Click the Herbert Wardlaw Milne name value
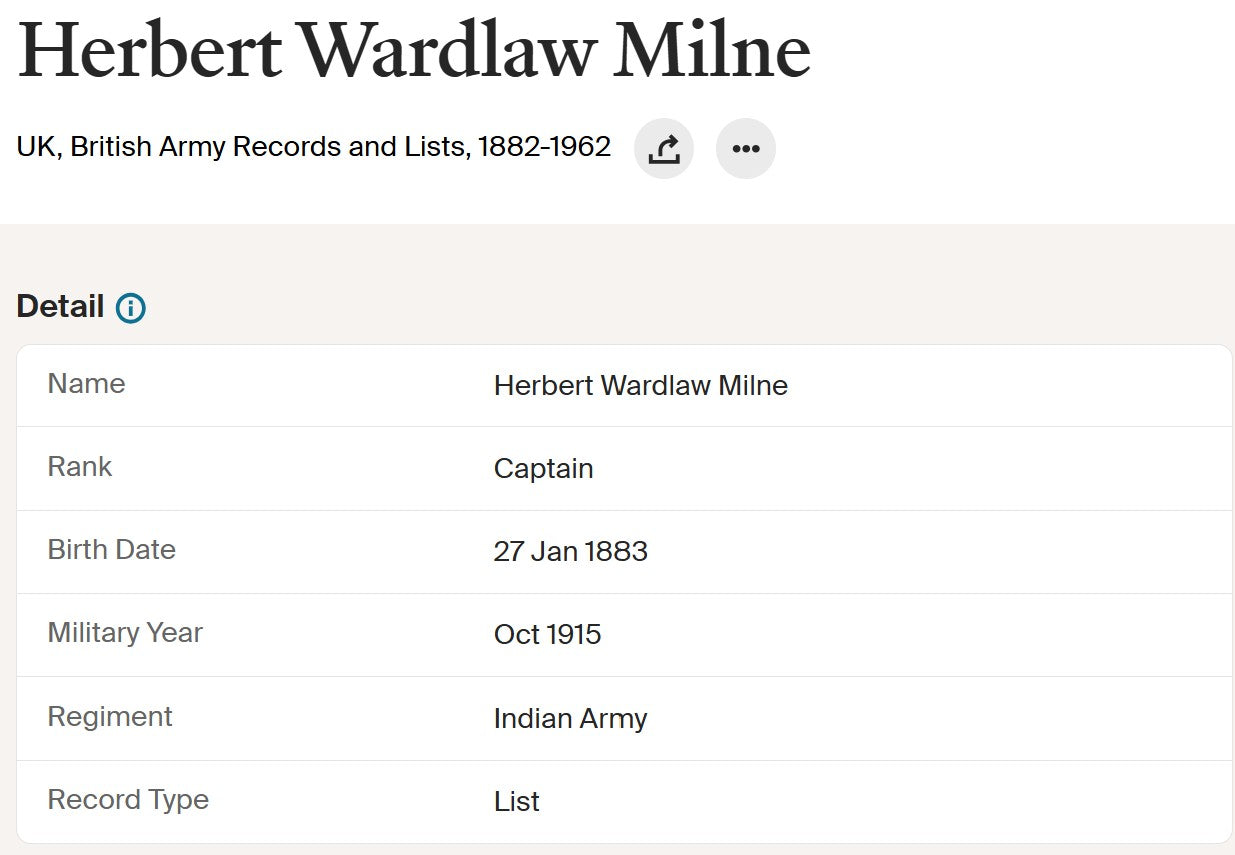1235x855 pixels. (x=640, y=386)
